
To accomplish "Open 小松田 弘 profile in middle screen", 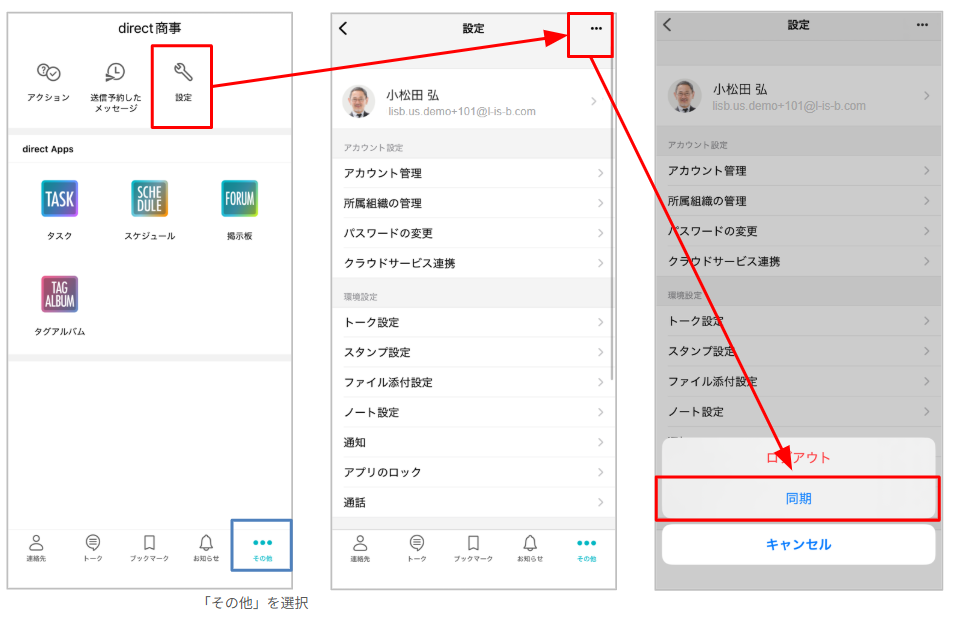I will (473, 101).
